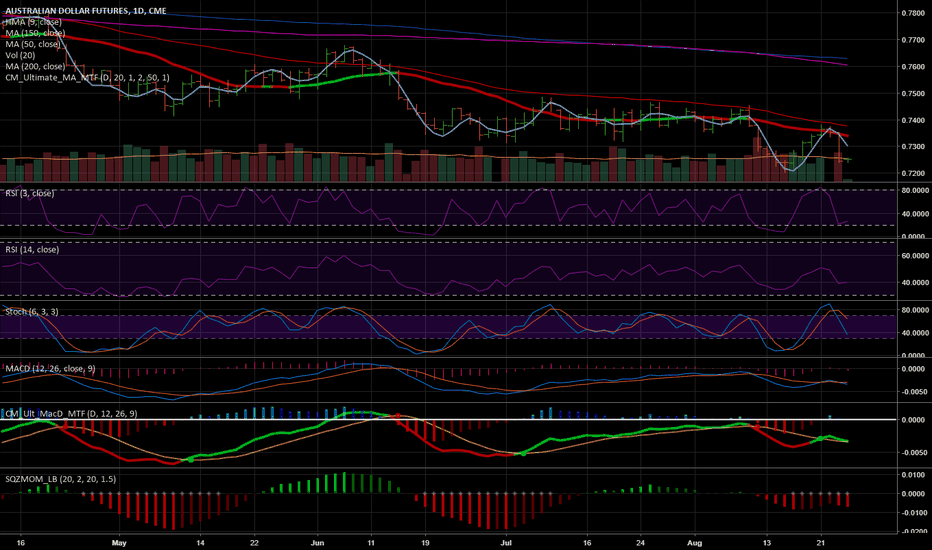The image size is (932, 550).
Task: Click the 21 date label on the time axis
Action: 821,542
